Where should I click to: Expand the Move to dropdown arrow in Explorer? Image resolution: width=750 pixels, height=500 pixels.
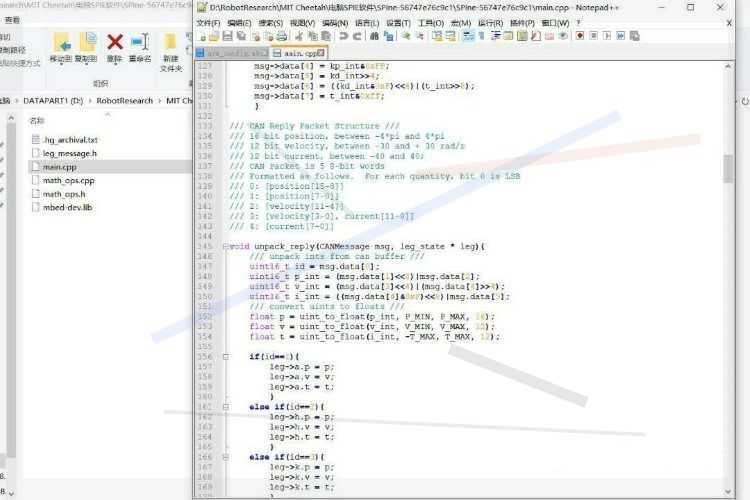coord(61,63)
